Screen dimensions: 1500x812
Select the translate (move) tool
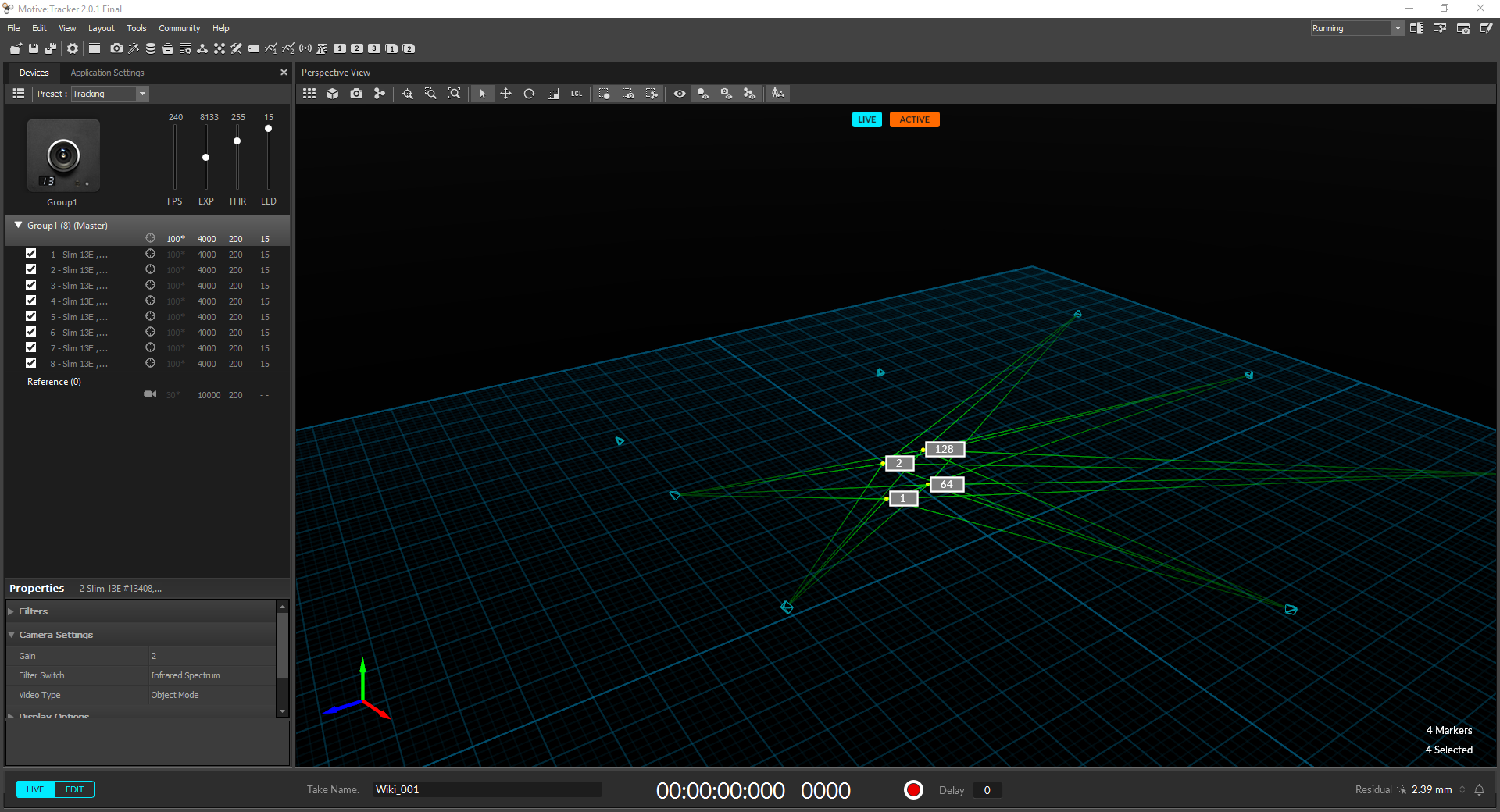coord(505,94)
